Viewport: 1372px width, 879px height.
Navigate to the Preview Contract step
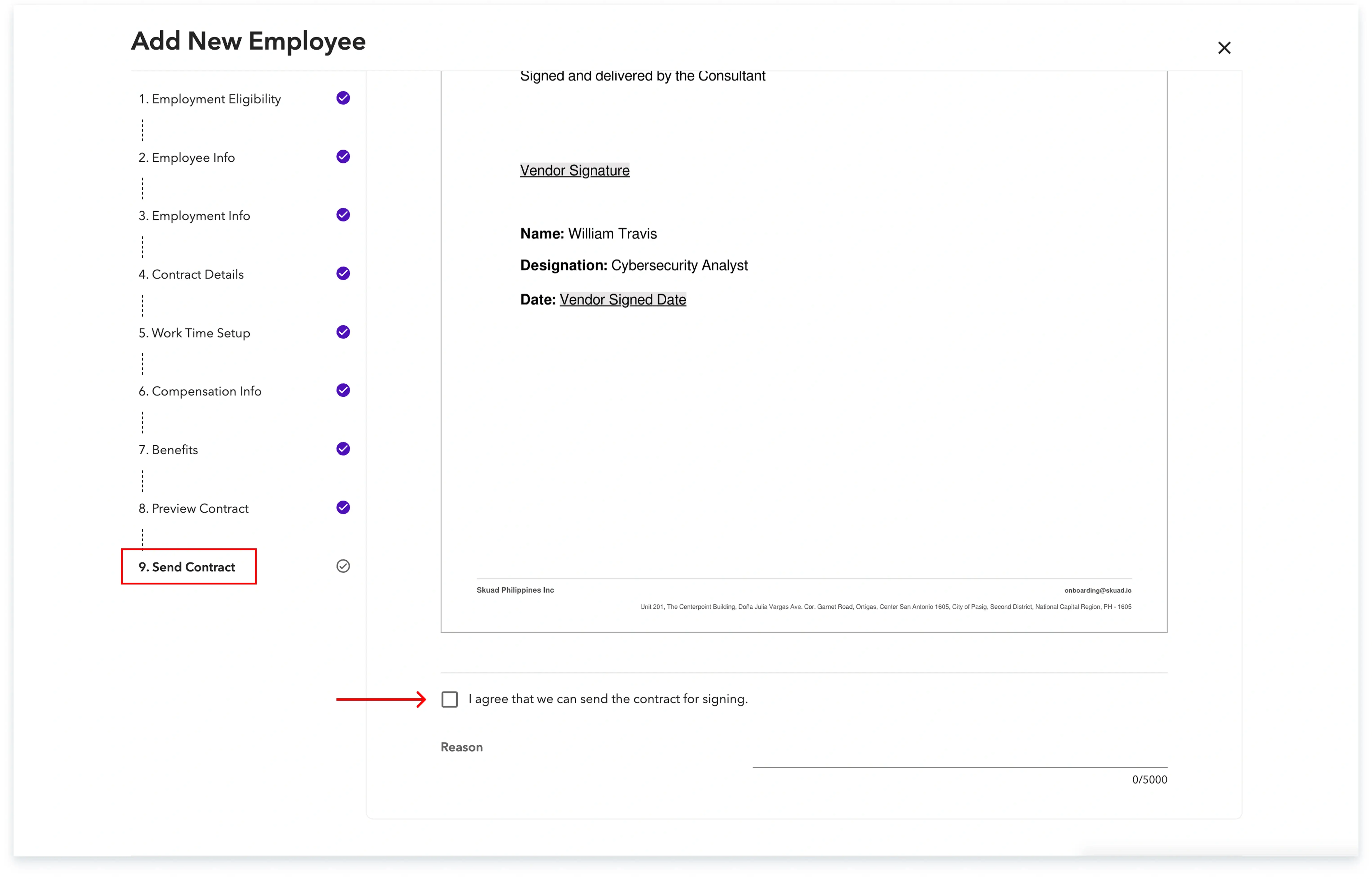tap(193, 509)
